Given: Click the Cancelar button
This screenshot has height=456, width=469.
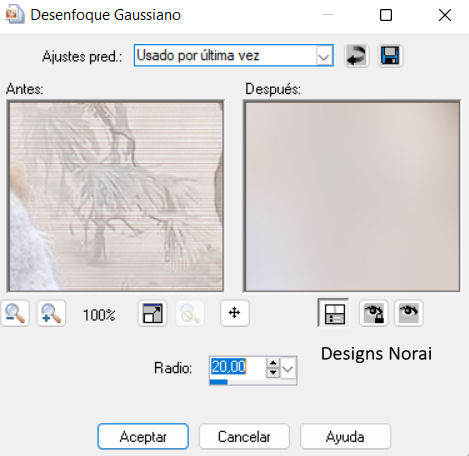Looking at the screenshot, I should tap(244, 436).
